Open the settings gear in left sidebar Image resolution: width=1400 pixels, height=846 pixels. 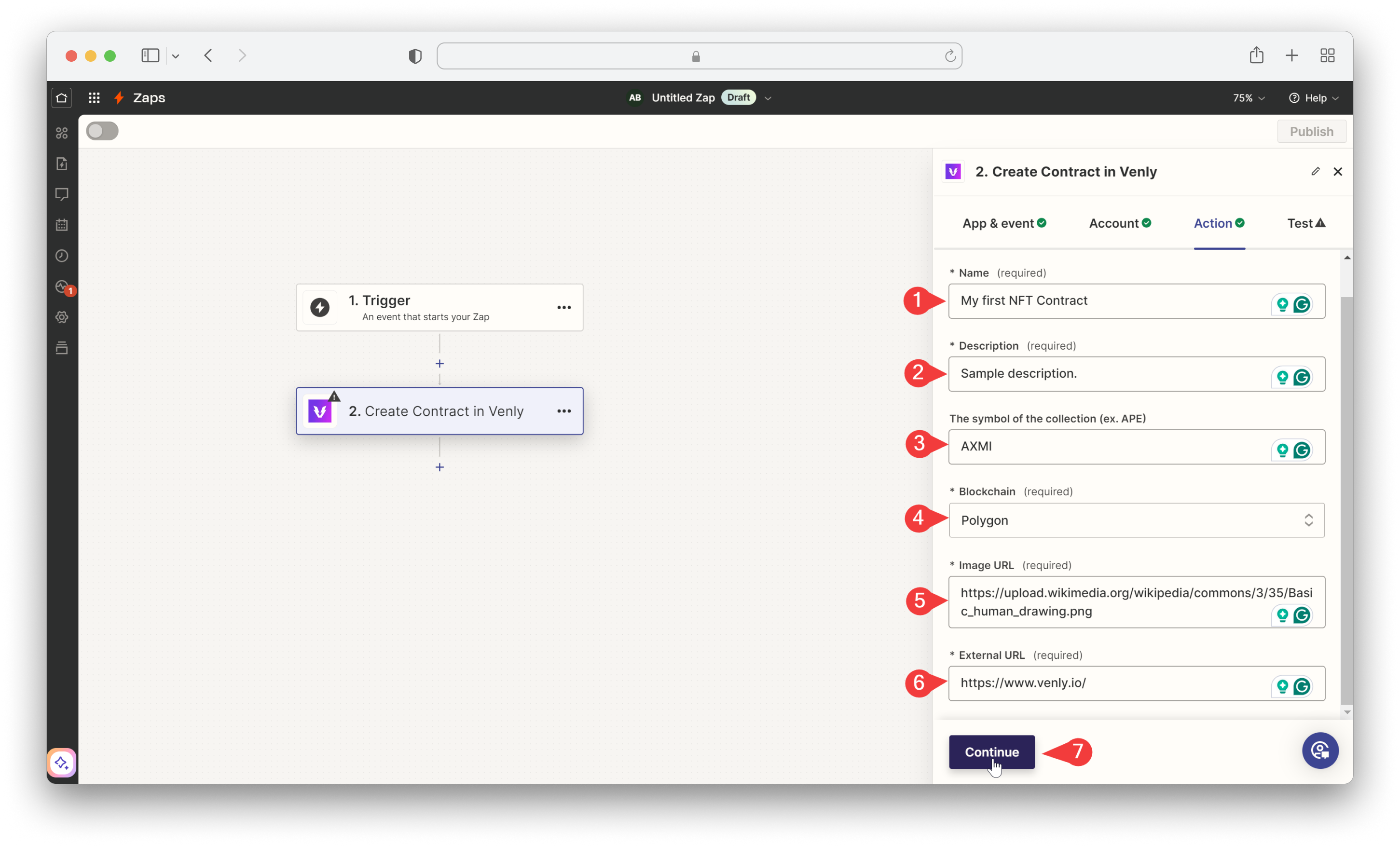(62, 317)
